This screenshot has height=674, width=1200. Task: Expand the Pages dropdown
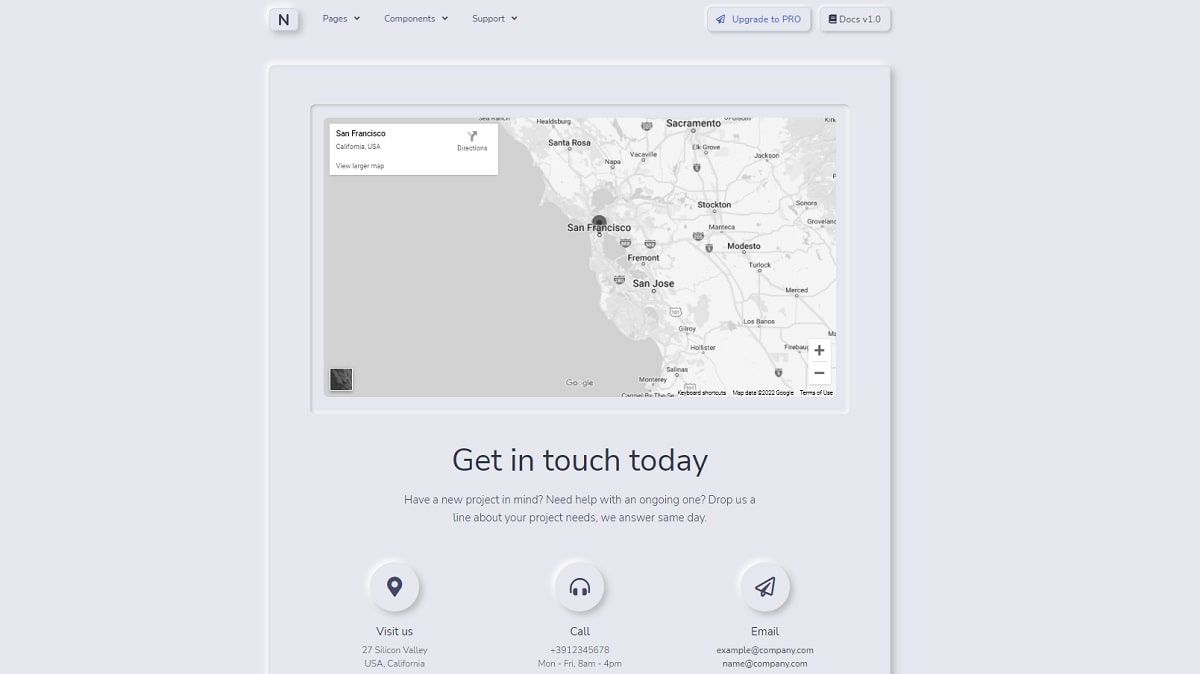(340, 18)
